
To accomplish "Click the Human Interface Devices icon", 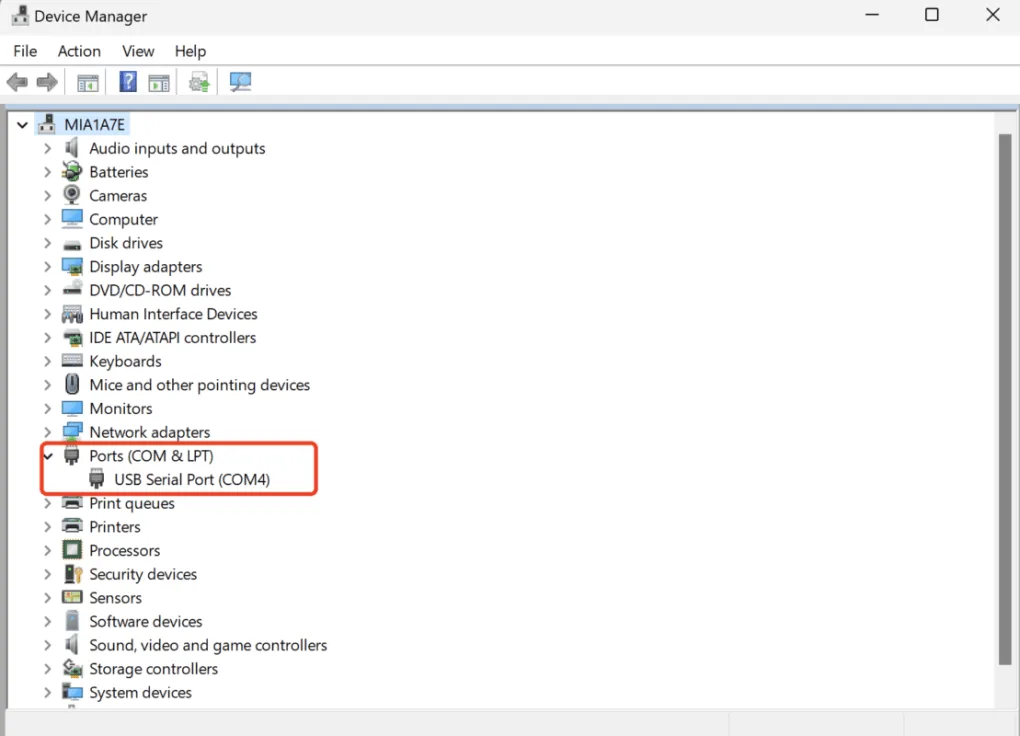I will point(72,314).
